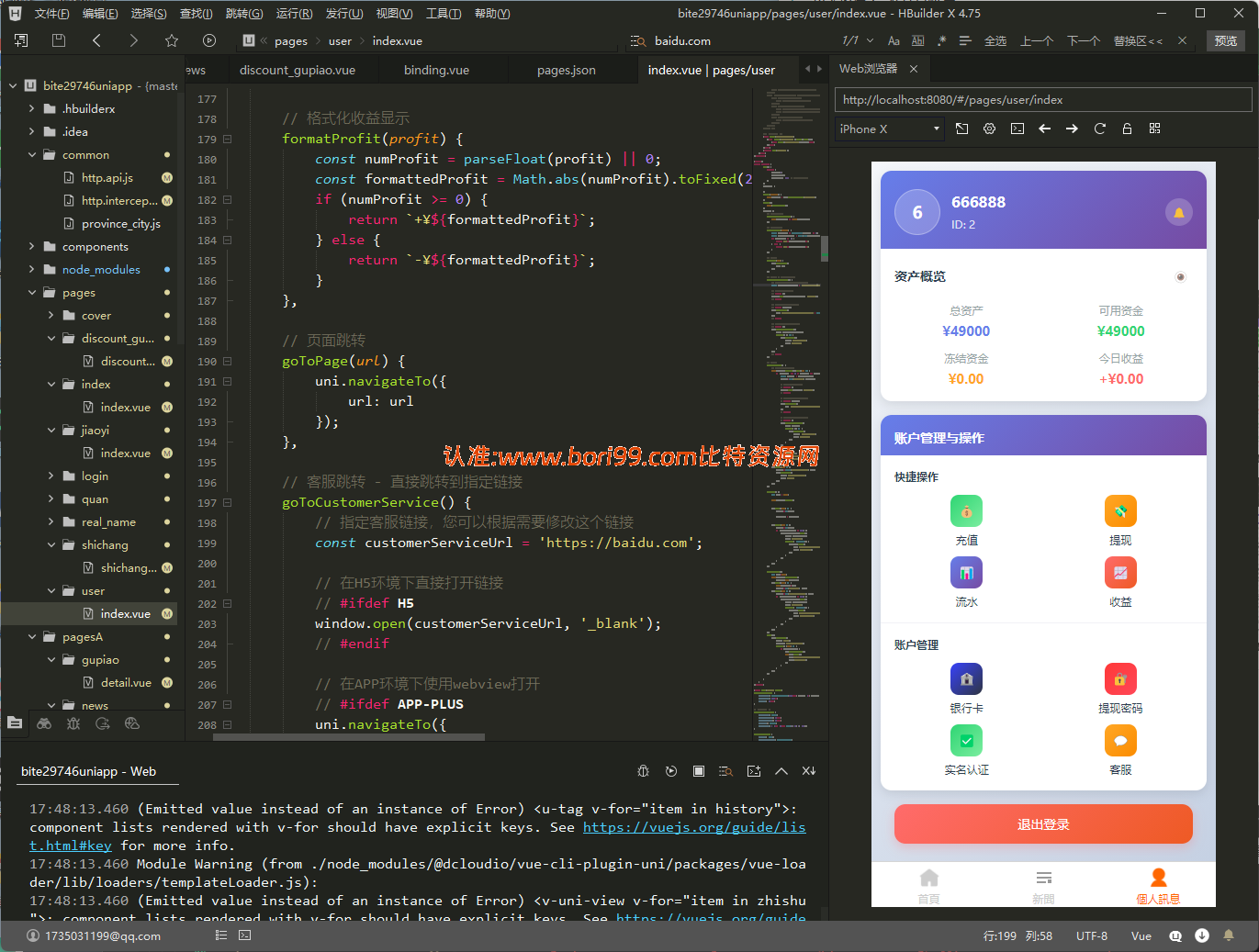Click the notification bell in preview header

coord(1178,213)
